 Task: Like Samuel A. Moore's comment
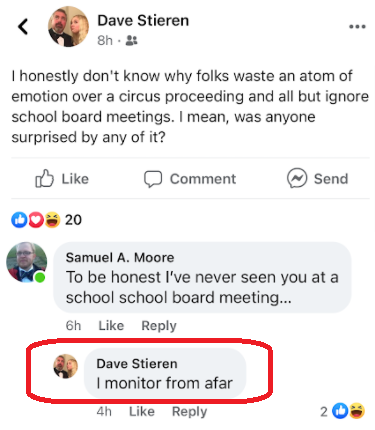(x=111, y=326)
